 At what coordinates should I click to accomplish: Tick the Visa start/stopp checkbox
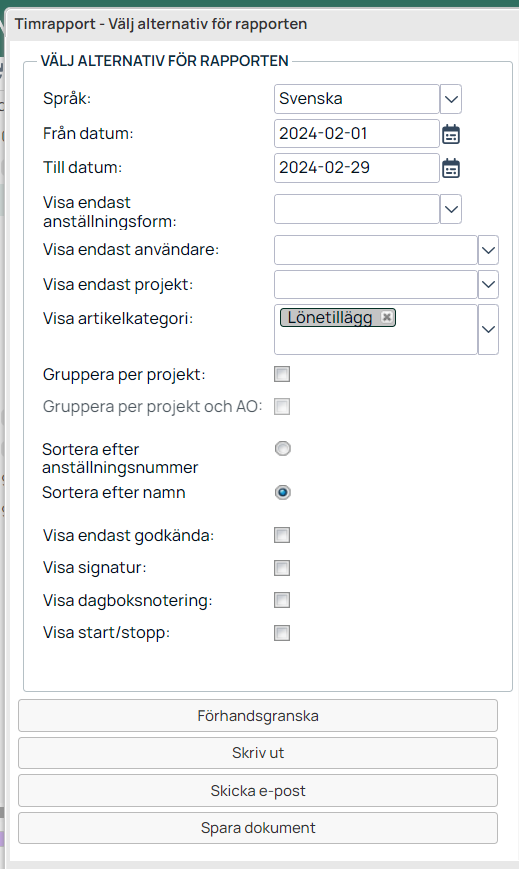tap(282, 632)
